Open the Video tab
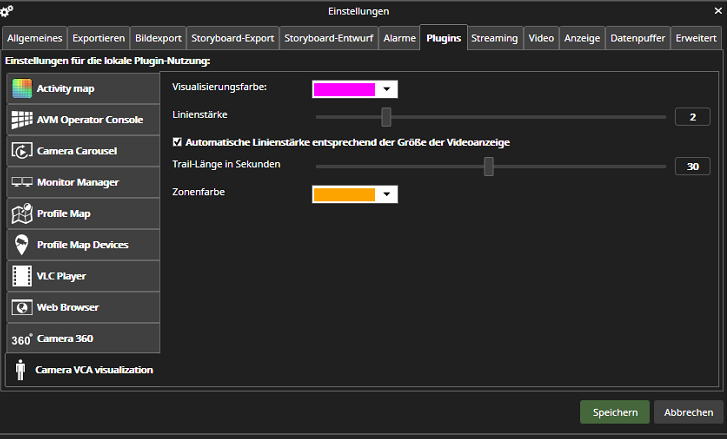727x439 pixels. (541, 38)
